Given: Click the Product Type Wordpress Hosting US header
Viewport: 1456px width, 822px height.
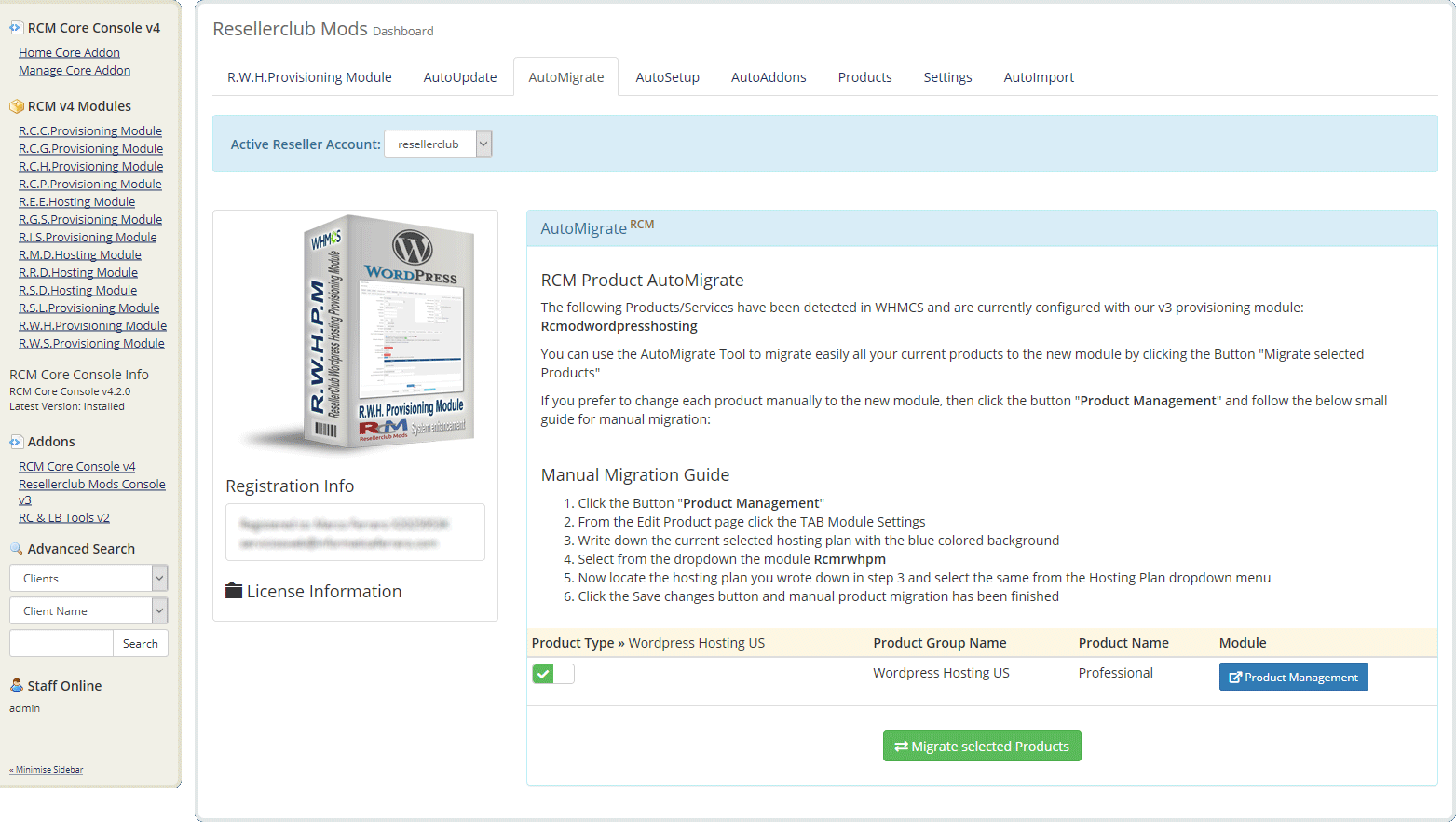Looking at the screenshot, I should (x=647, y=643).
